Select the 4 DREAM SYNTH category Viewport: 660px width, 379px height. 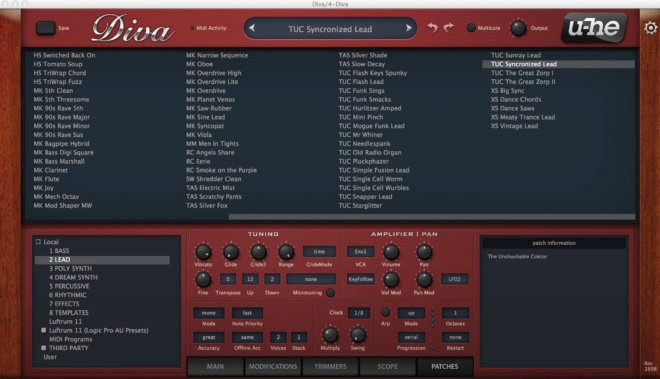(73, 277)
